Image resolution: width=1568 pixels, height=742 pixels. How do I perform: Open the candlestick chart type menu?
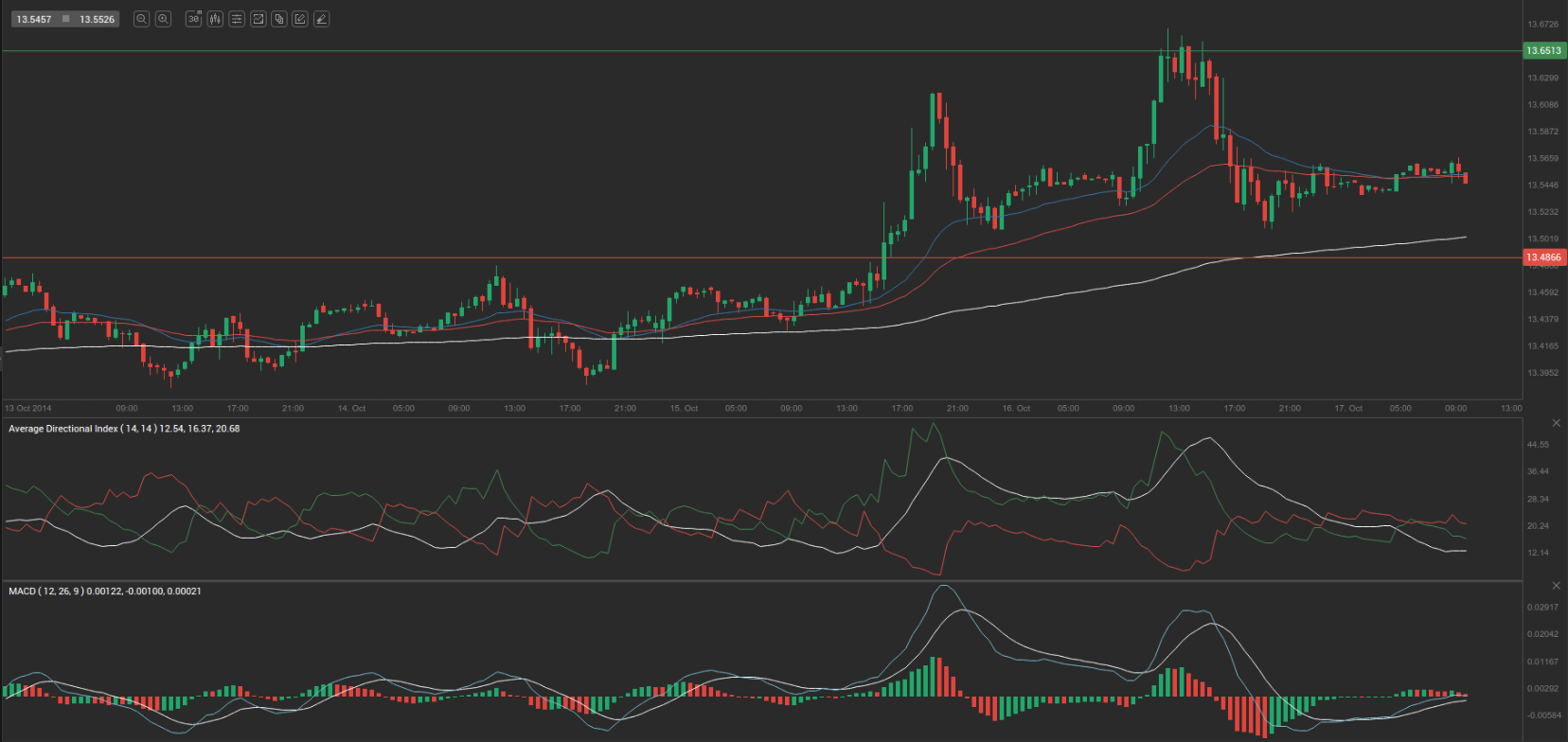point(215,19)
